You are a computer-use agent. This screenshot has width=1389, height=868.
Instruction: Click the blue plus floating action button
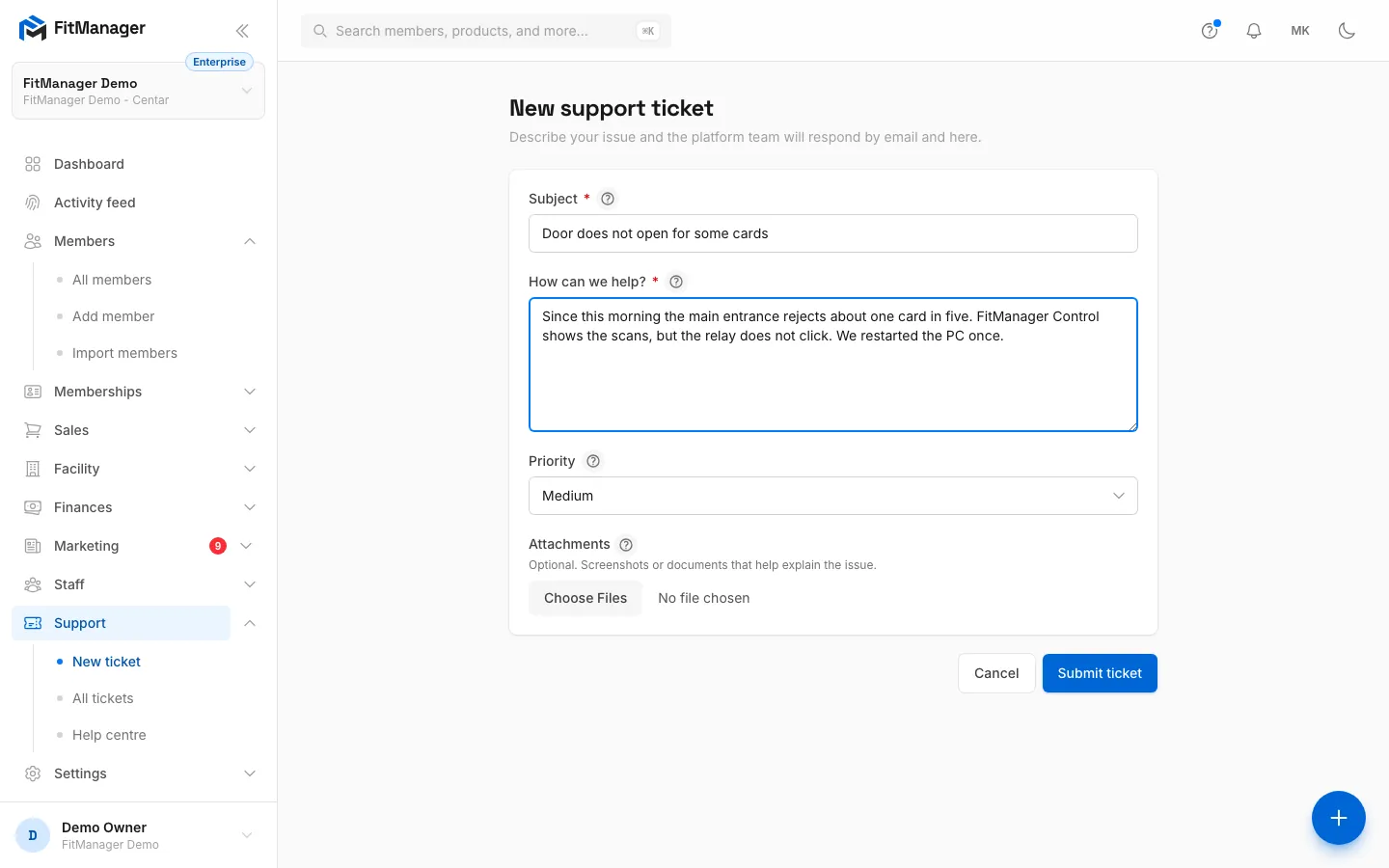[x=1338, y=818]
